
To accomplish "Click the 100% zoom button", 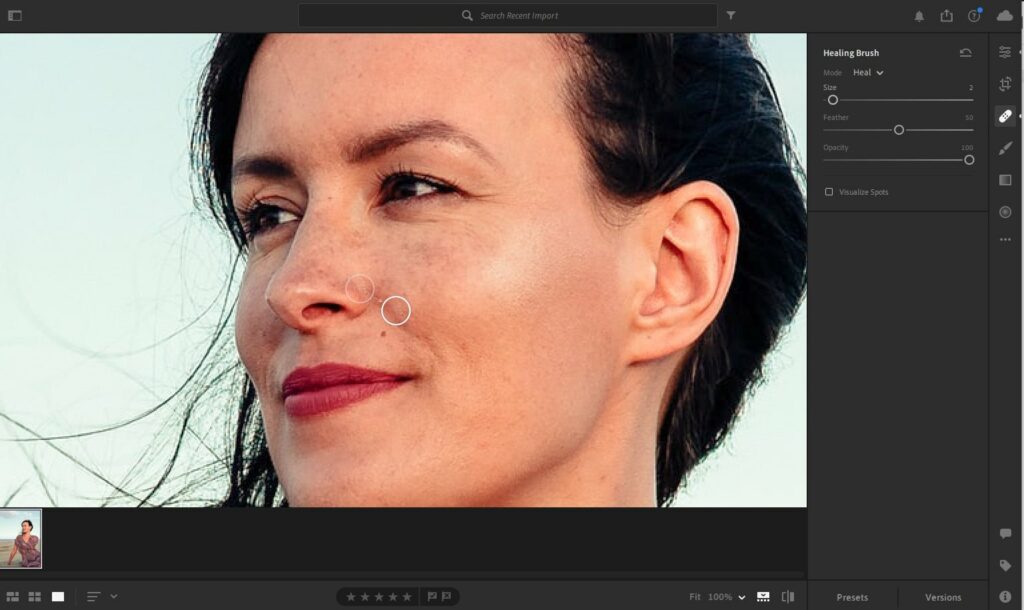I will tap(720, 597).
